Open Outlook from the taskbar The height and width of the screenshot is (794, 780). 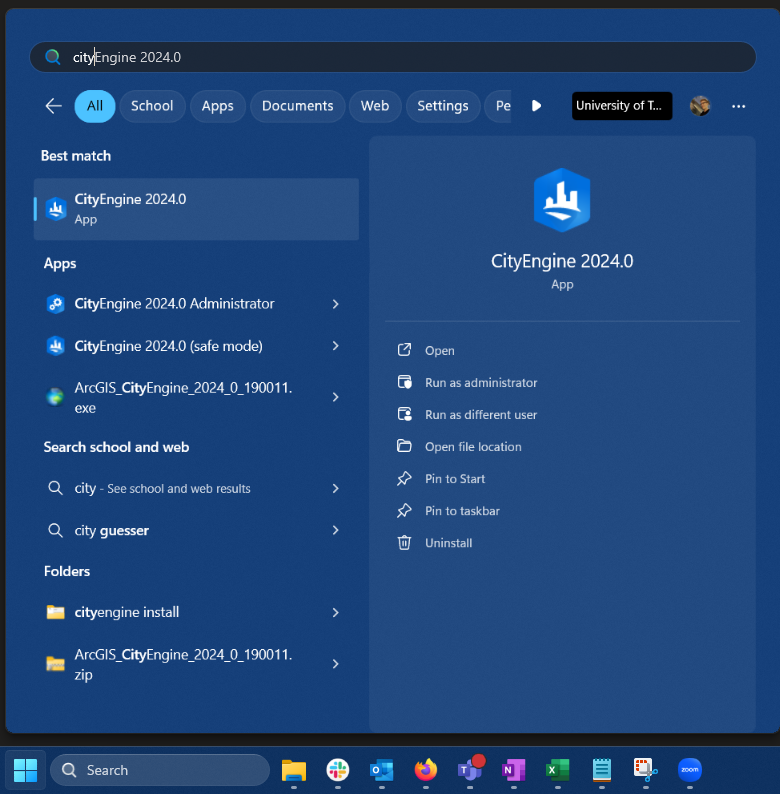pyautogui.click(x=381, y=770)
